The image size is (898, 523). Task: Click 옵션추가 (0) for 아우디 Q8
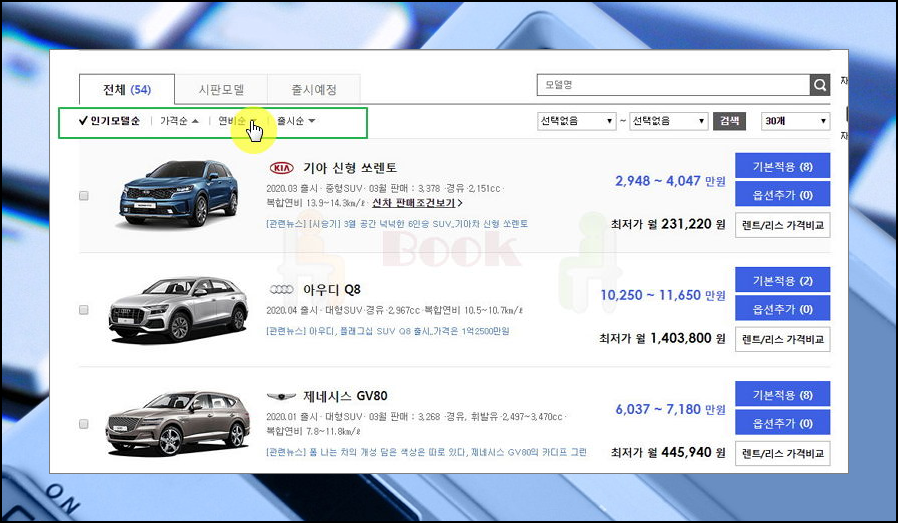point(782,309)
